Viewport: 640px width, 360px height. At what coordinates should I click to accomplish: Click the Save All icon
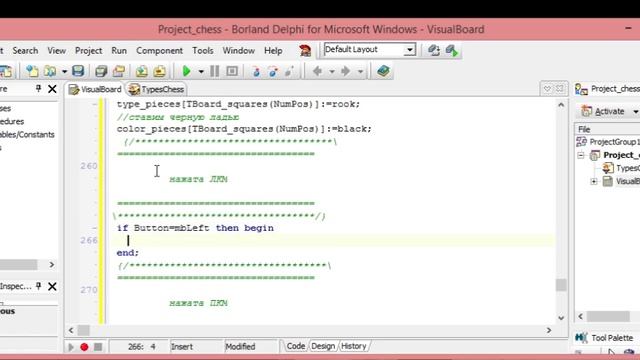101,71
